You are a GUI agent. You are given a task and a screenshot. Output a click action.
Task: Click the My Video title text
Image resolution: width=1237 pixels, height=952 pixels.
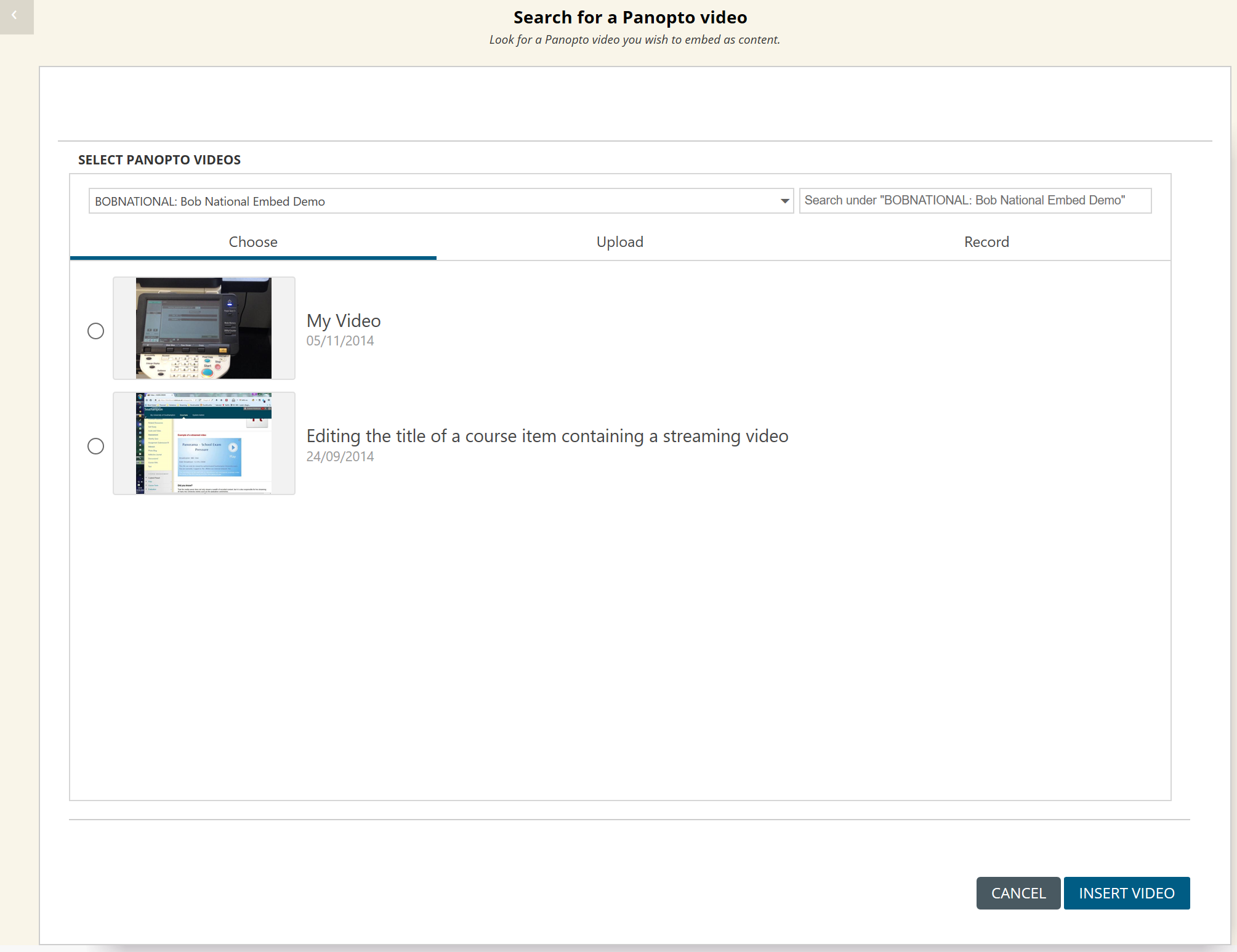pyautogui.click(x=344, y=321)
